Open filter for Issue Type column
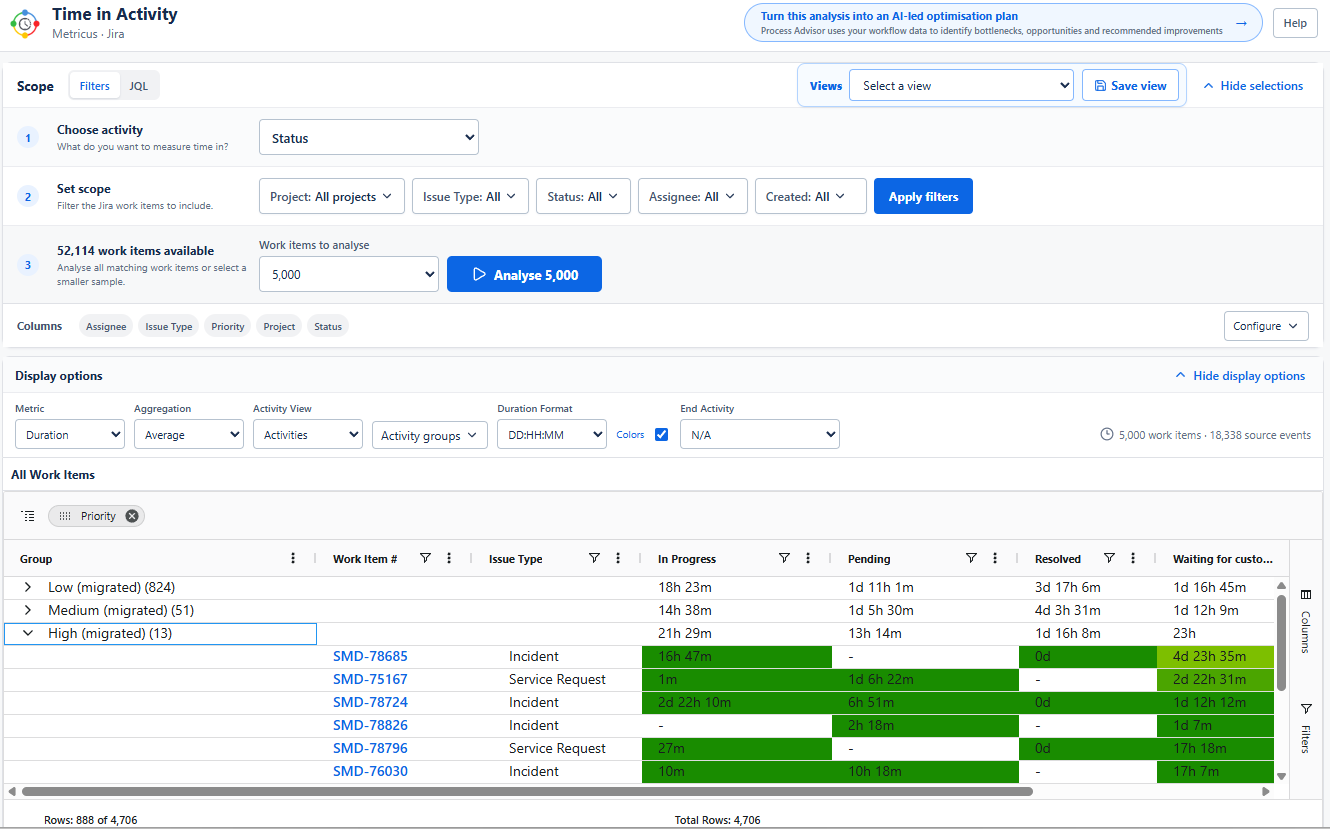The image size is (1330, 829). 594,558
